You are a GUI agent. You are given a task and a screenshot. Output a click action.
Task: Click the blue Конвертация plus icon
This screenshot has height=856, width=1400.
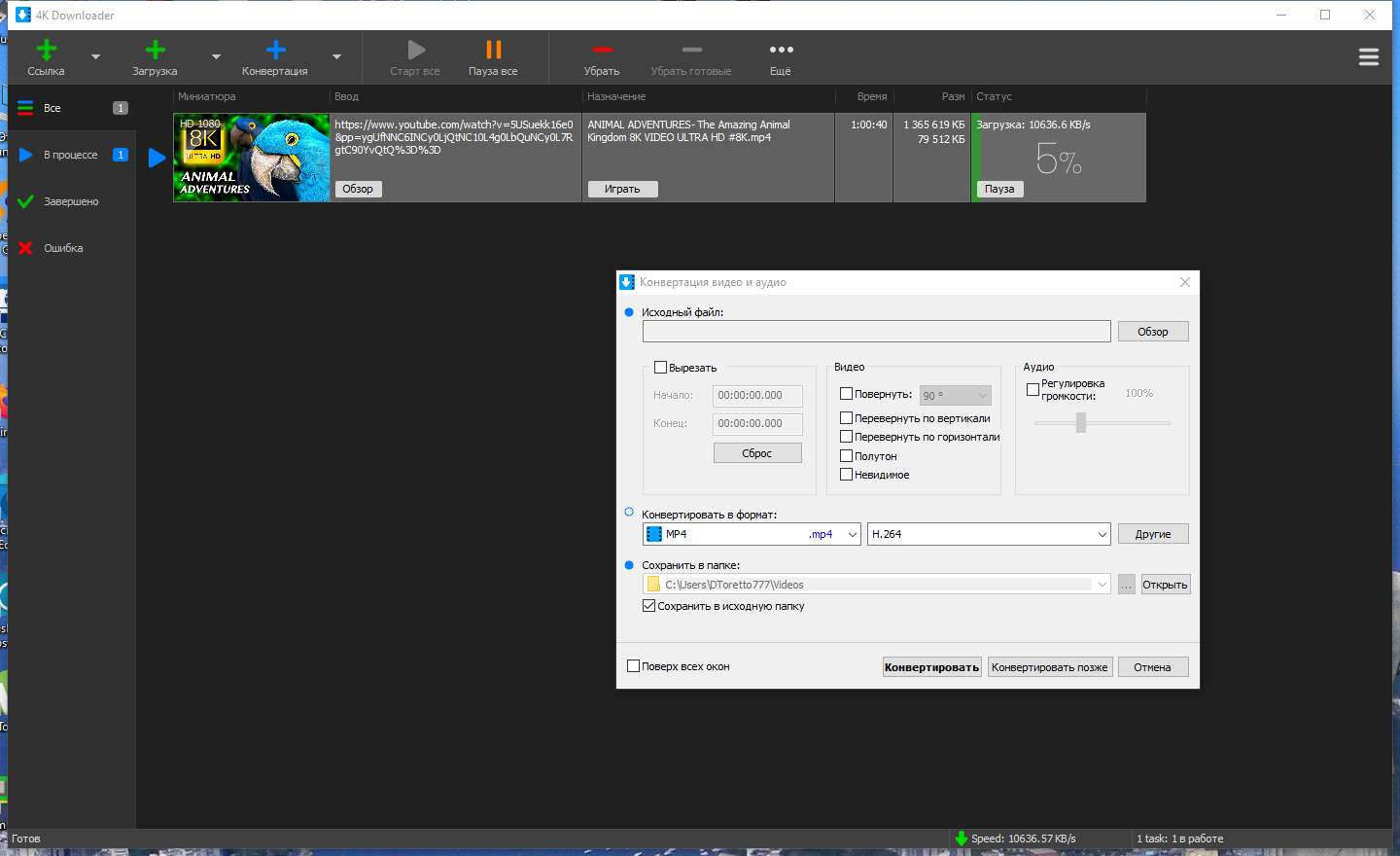pos(275,50)
